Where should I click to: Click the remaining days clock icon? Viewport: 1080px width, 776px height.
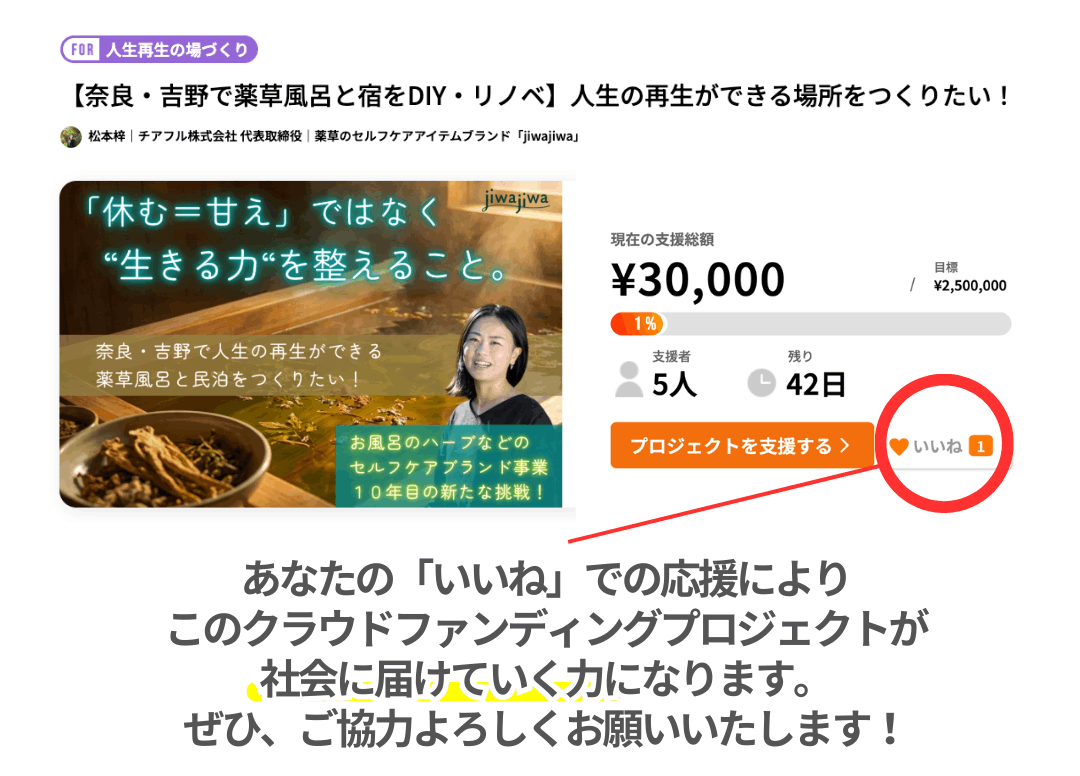(761, 383)
